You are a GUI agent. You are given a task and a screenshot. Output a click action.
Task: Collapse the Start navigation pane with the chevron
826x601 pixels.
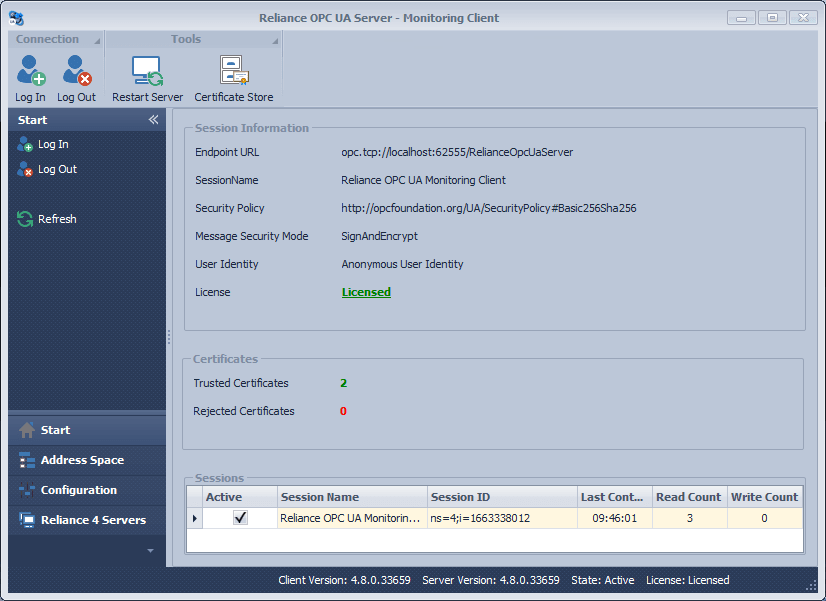point(153,119)
